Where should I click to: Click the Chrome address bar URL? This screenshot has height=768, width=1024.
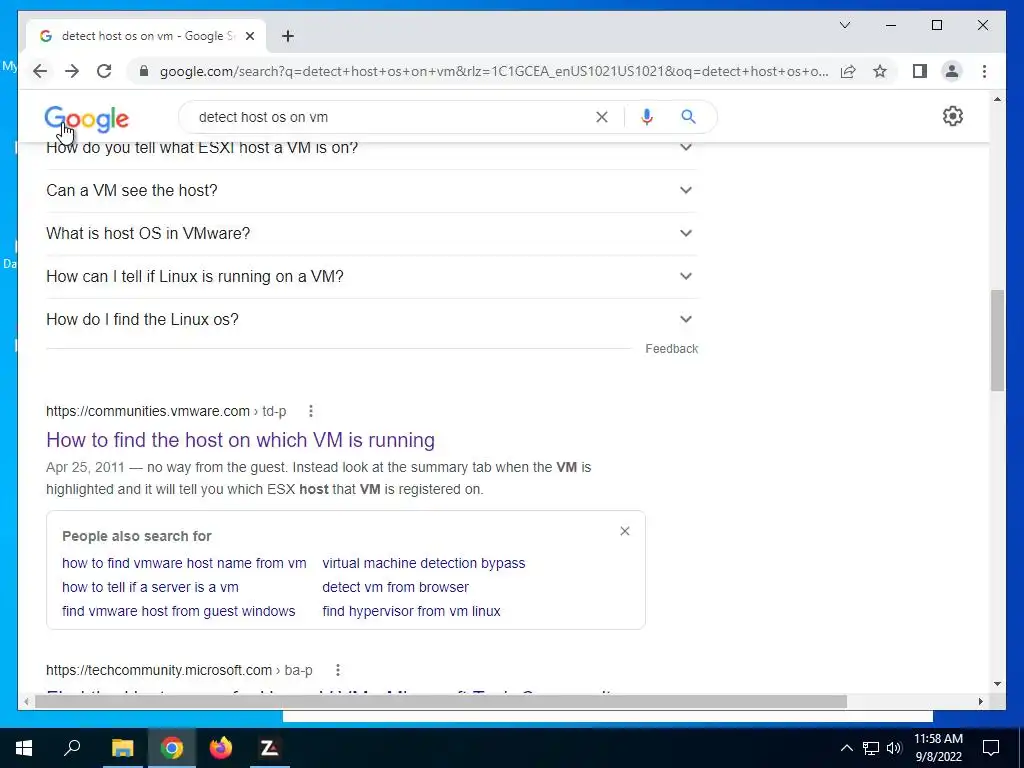494,71
